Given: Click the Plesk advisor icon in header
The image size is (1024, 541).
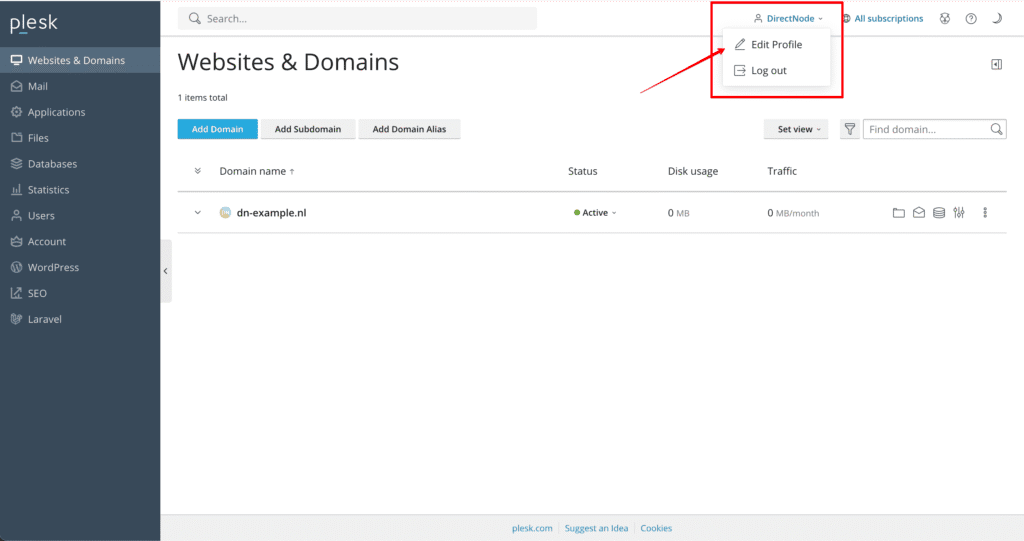Looking at the screenshot, I should pyautogui.click(x=945, y=19).
